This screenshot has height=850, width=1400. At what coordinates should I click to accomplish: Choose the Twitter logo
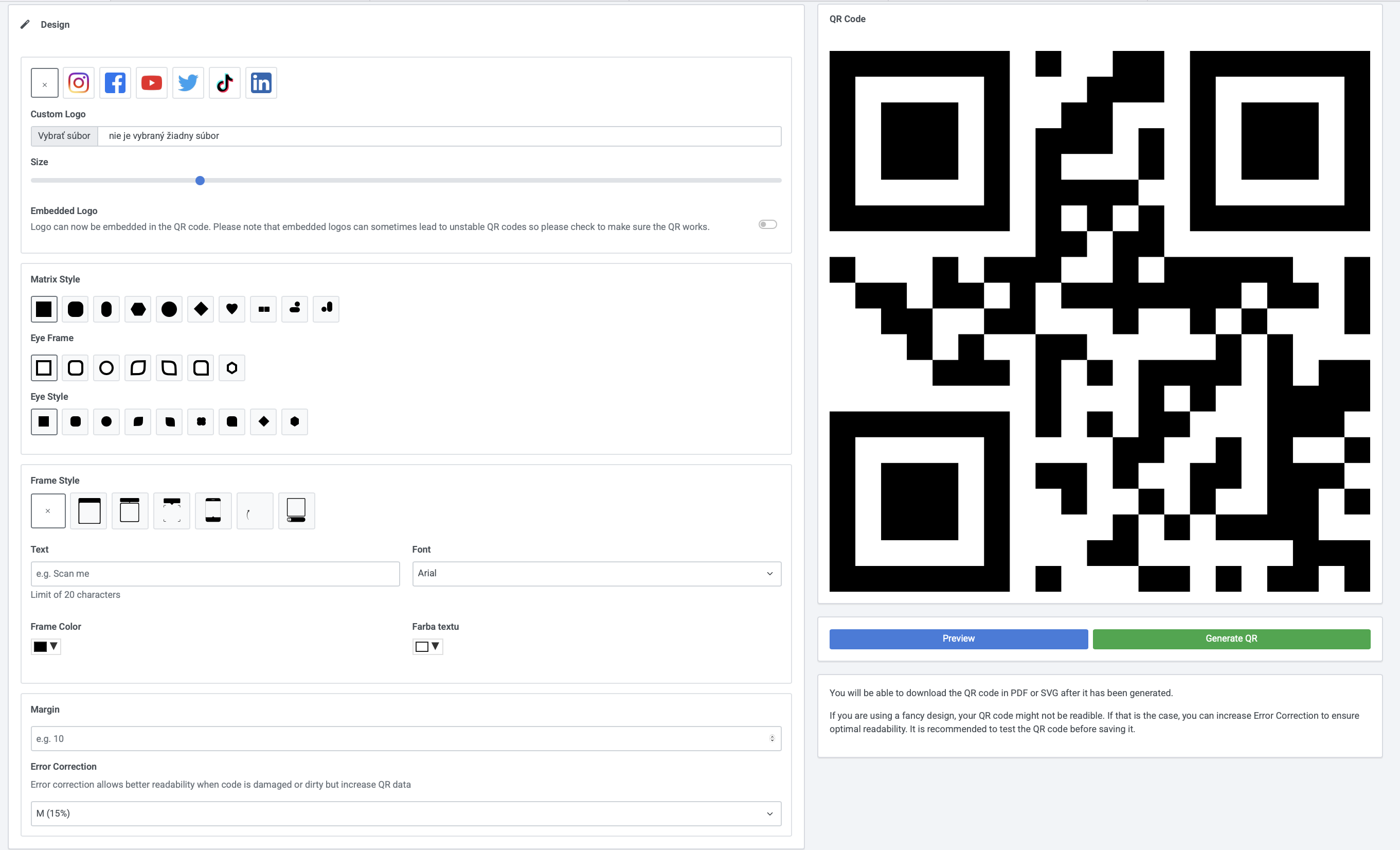[x=188, y=83]
